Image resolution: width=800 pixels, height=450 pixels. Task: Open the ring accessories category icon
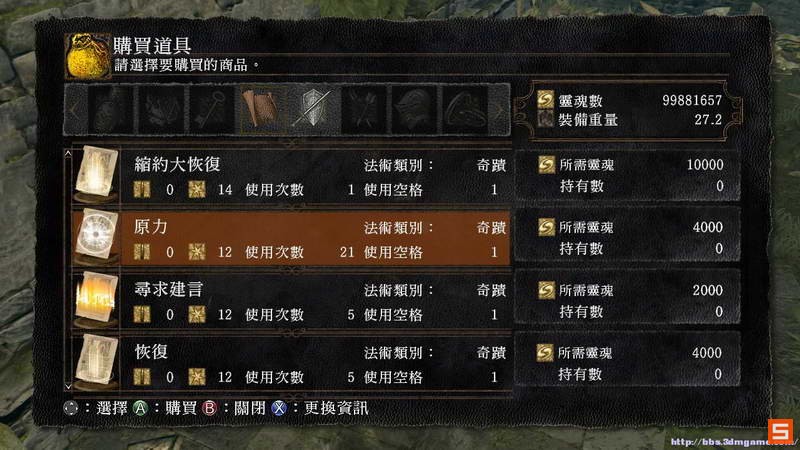pos(464,109)
